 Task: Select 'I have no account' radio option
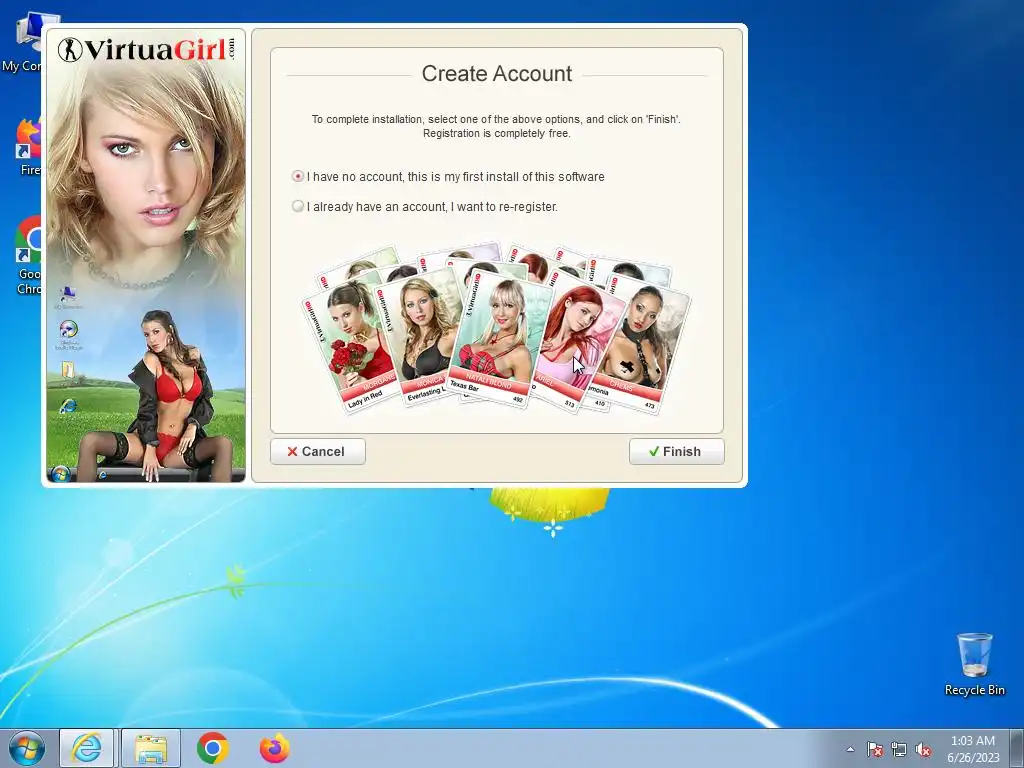pos(298,176)
